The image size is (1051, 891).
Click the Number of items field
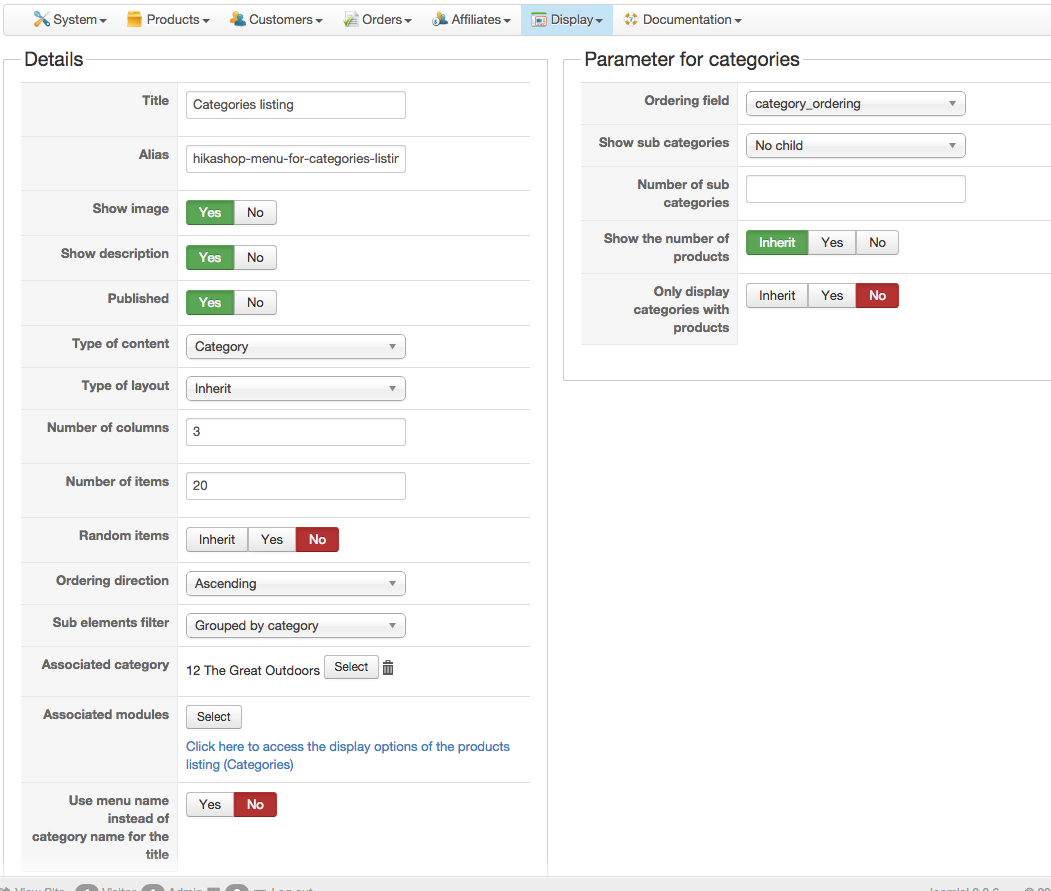click(296, 486)
